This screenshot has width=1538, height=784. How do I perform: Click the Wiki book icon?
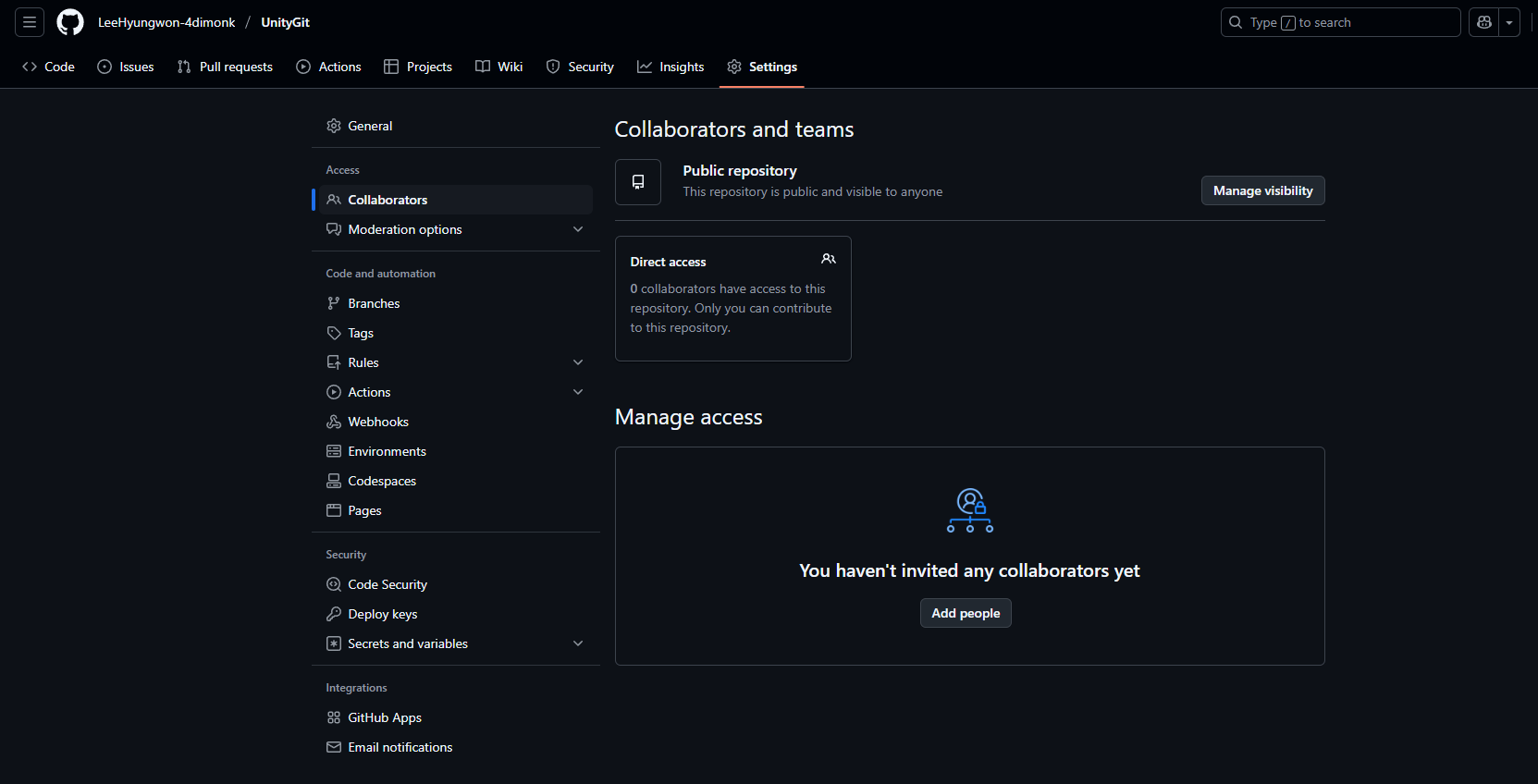(x=483, y=67)
